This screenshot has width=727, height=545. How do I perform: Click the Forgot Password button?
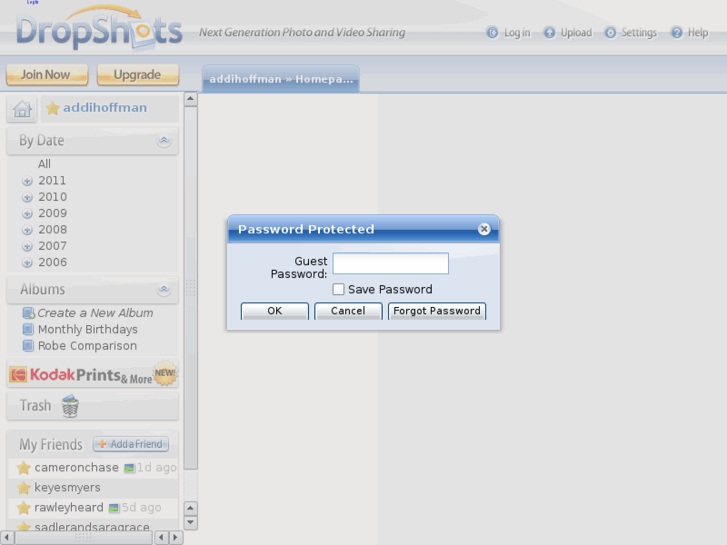(437, 311)
